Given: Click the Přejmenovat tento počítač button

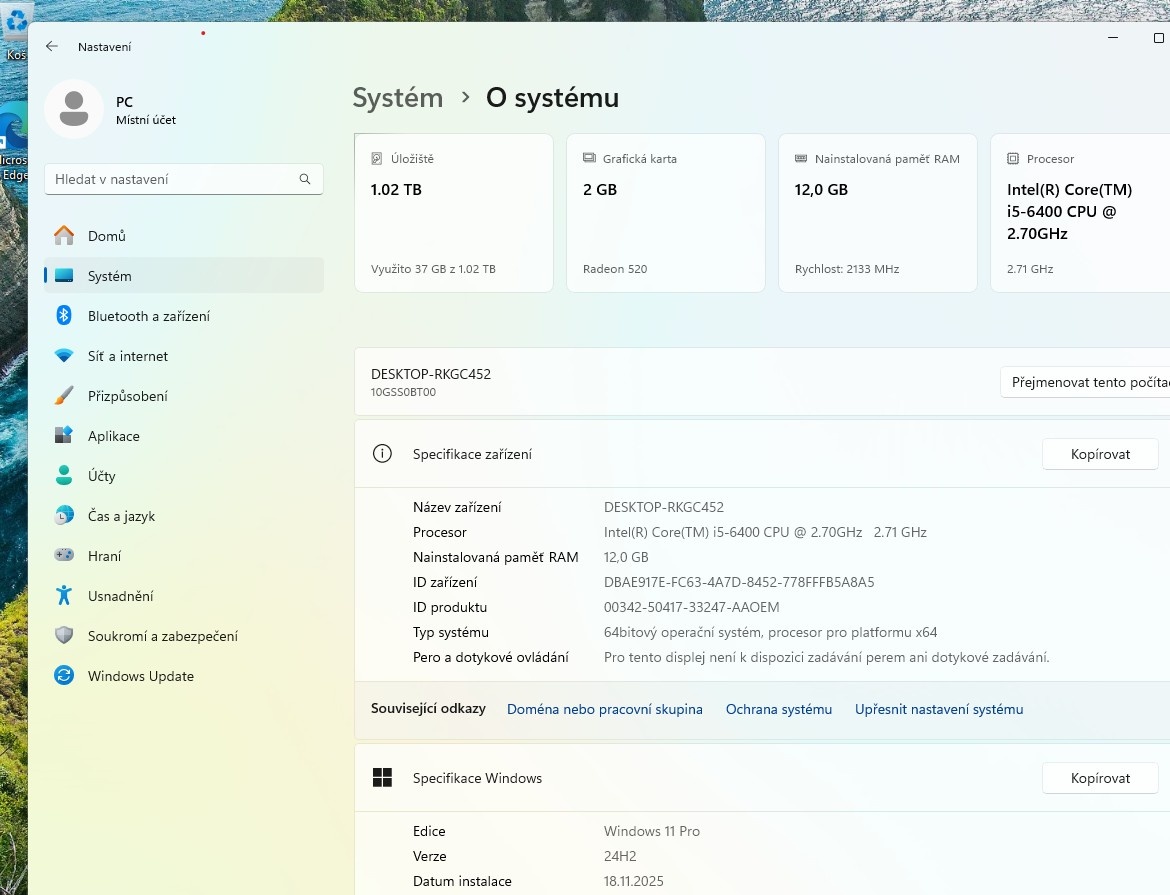Looking at the screenshot, I should 1090,381.
